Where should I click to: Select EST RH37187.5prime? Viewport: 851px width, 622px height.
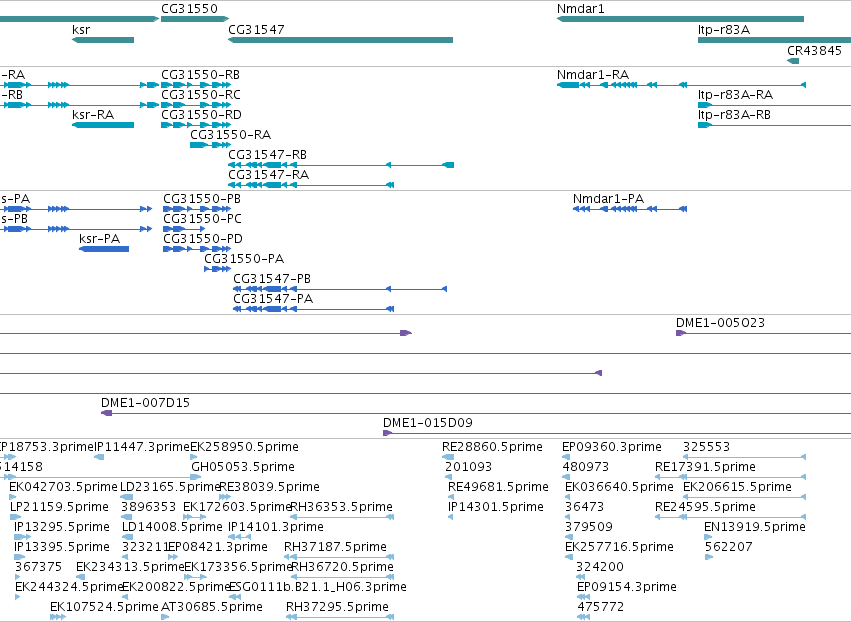coord(335,547)
